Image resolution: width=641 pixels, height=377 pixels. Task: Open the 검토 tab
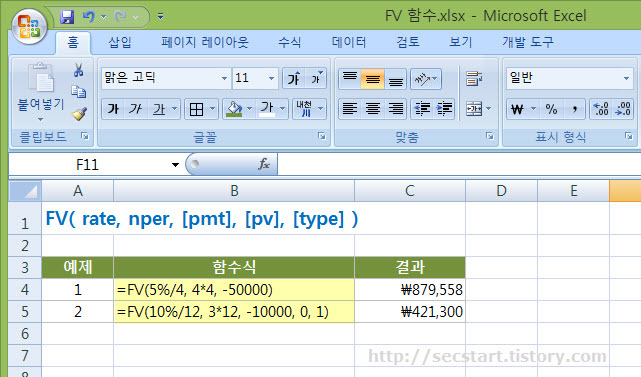pos(408,42)
